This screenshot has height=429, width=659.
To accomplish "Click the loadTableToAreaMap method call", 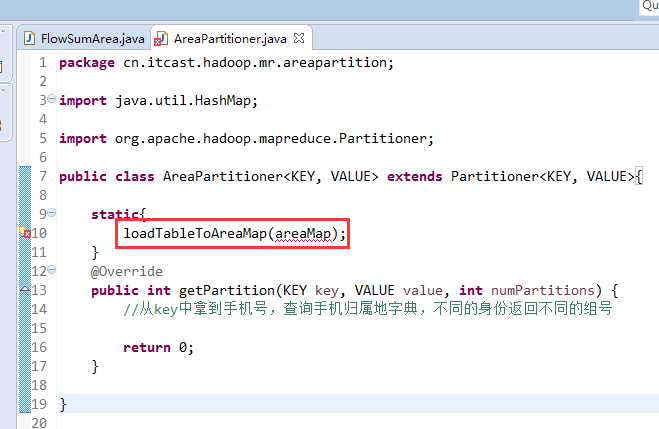I will pos(195,233).
